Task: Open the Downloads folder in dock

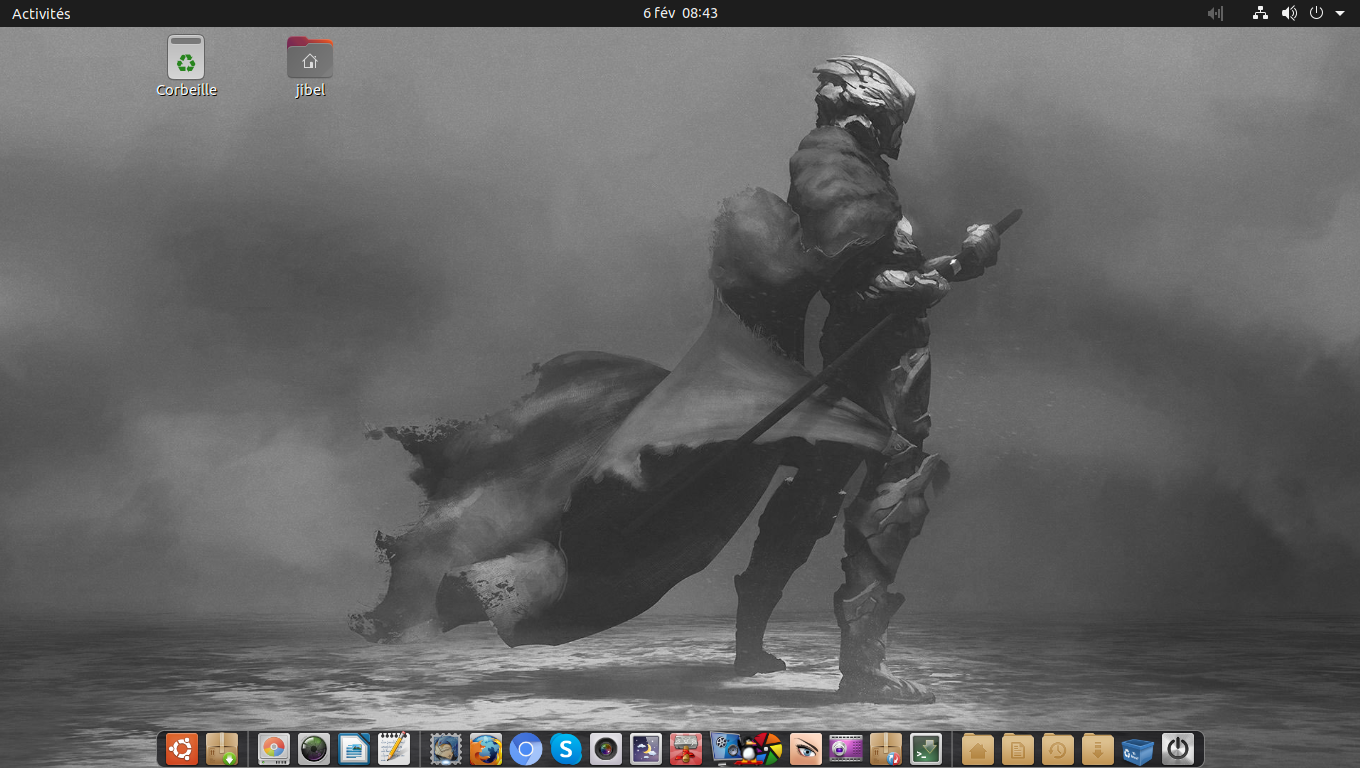Action: (x=1098, y=748)
